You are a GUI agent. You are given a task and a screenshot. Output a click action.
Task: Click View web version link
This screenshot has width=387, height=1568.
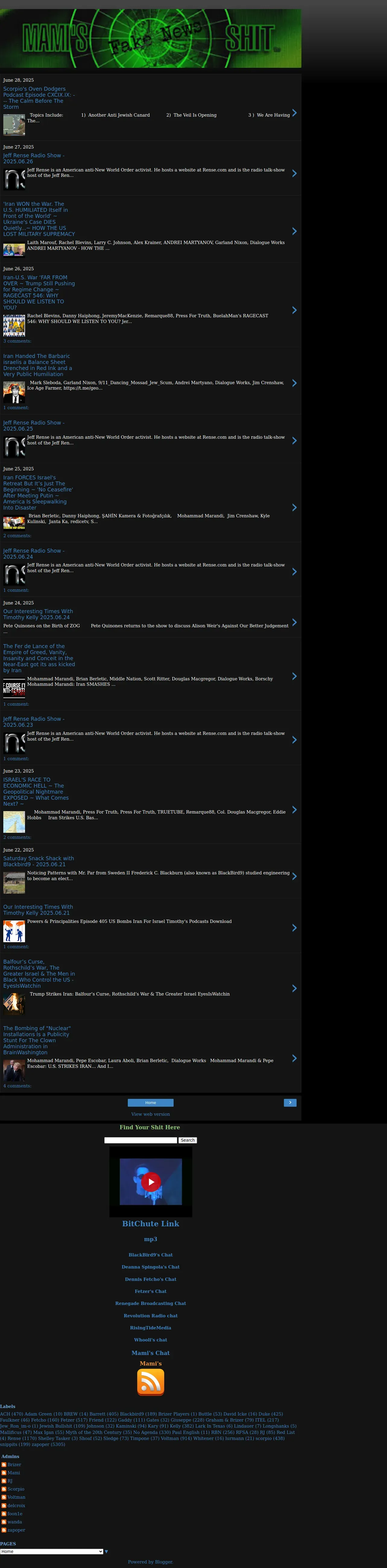pos(151,1114)
